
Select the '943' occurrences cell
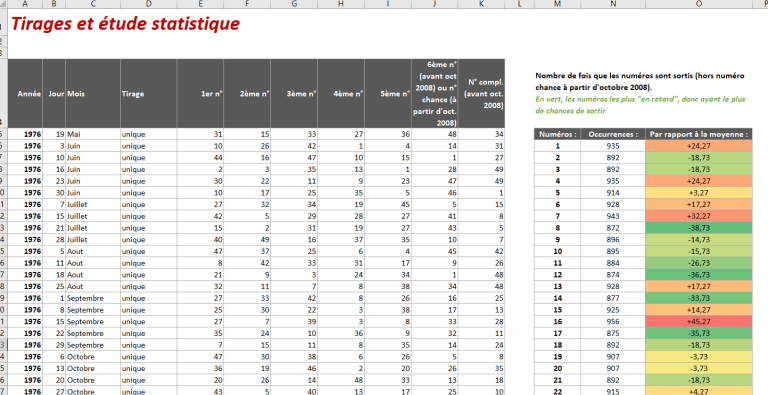pos(613,216)
